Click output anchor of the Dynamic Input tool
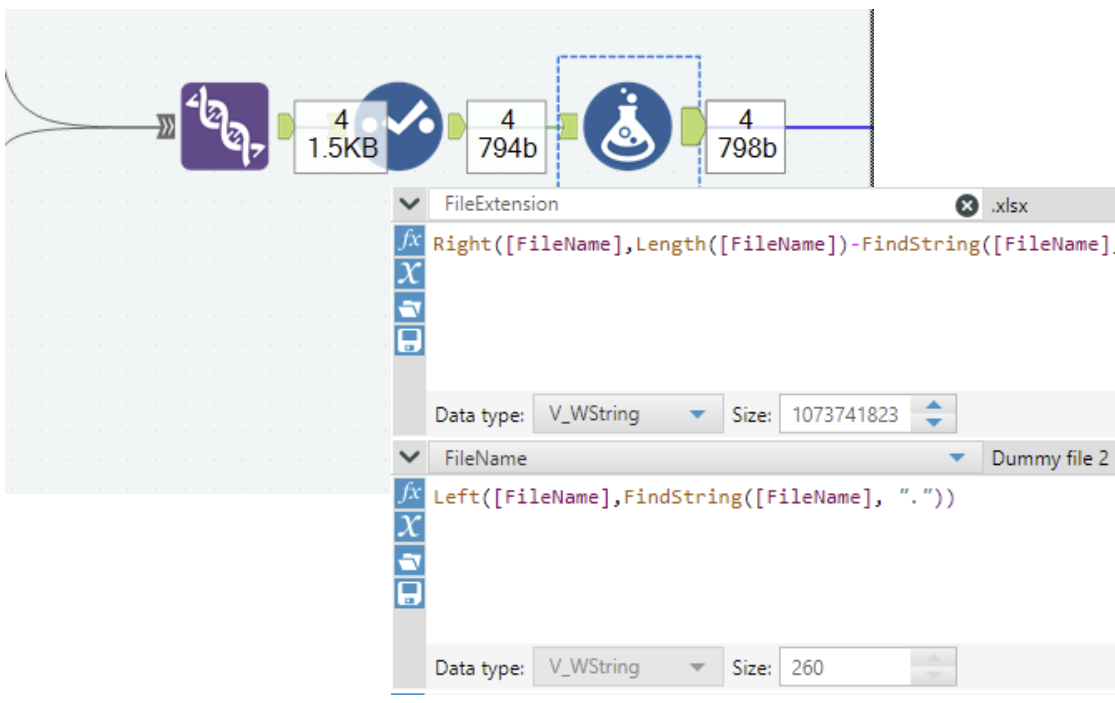The image size is (1115, 703). (285, 127)
